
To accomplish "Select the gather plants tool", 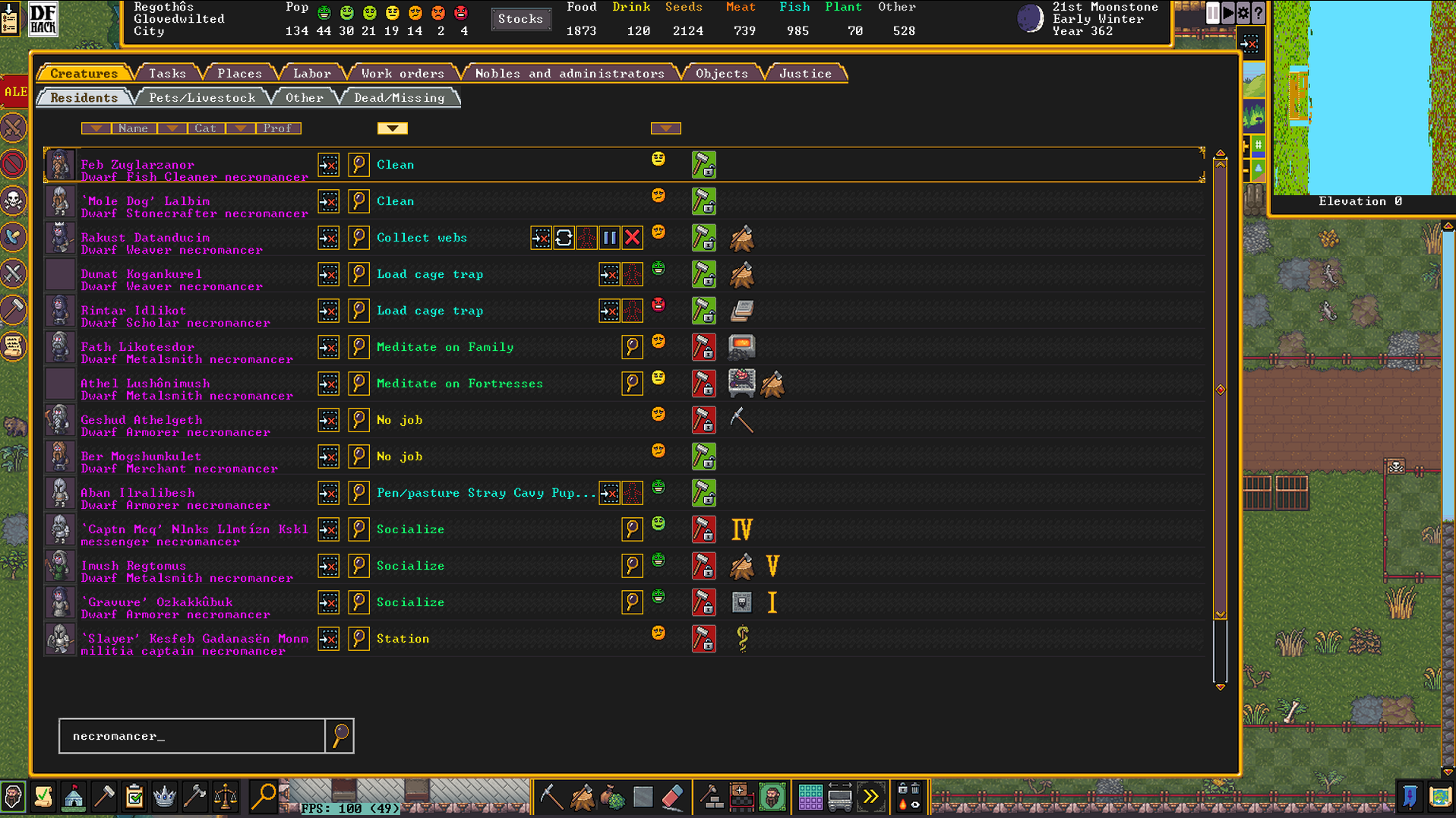I will point(613,797).
